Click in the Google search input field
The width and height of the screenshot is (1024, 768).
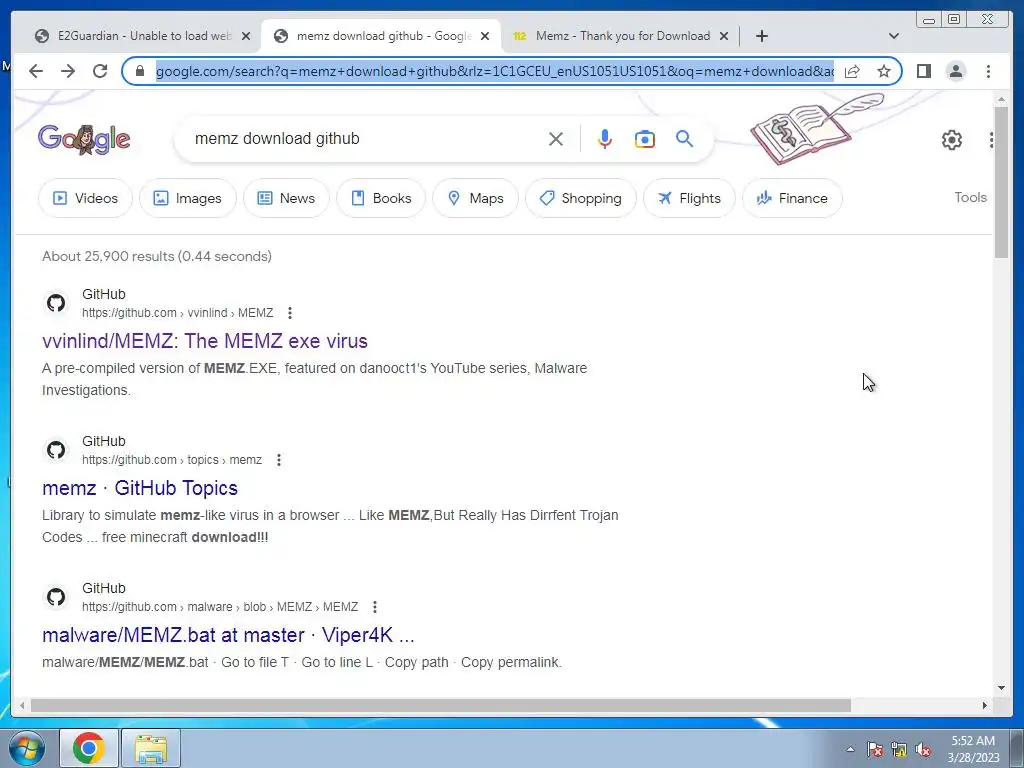coord(366,138)
